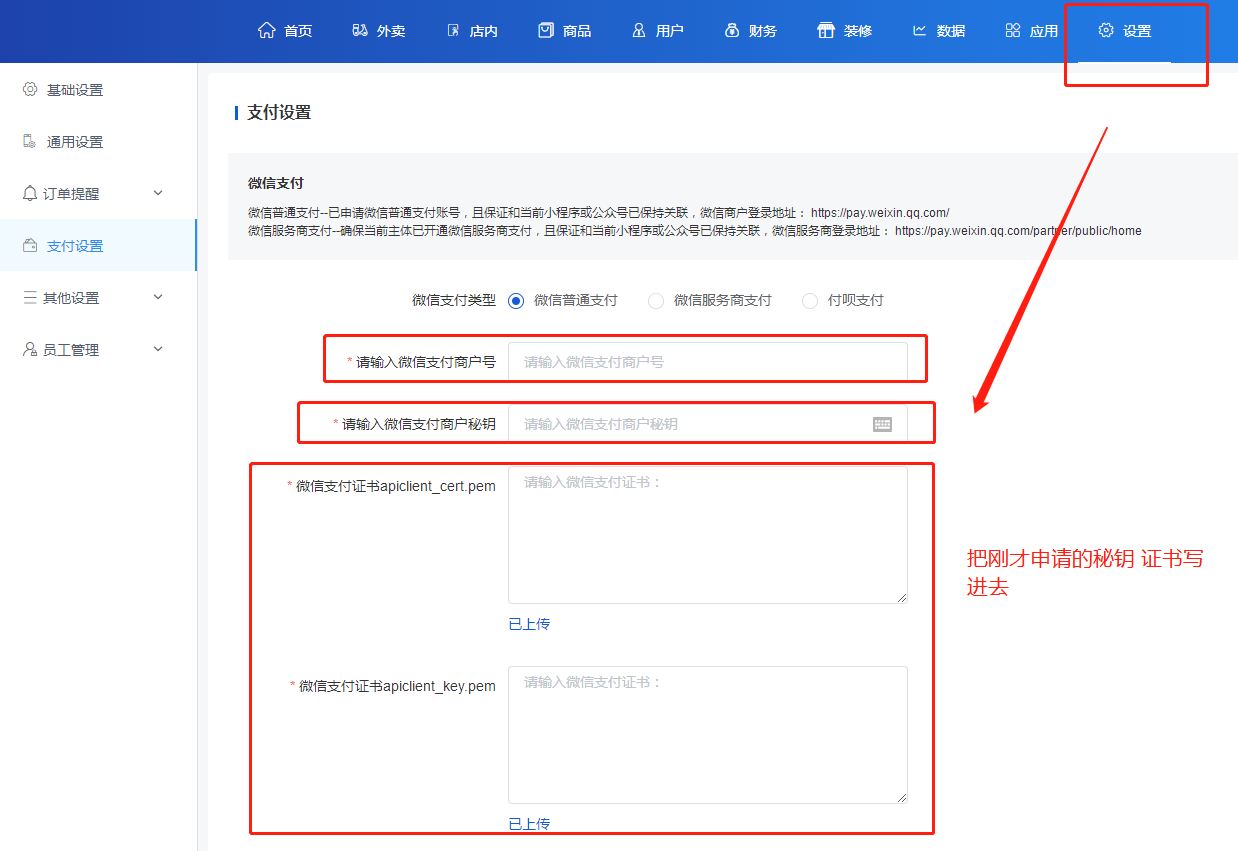Screen dimensions: 1238x851
Task: Click the apiclient_key.pem certificate textarea
Action: [708, 735]
